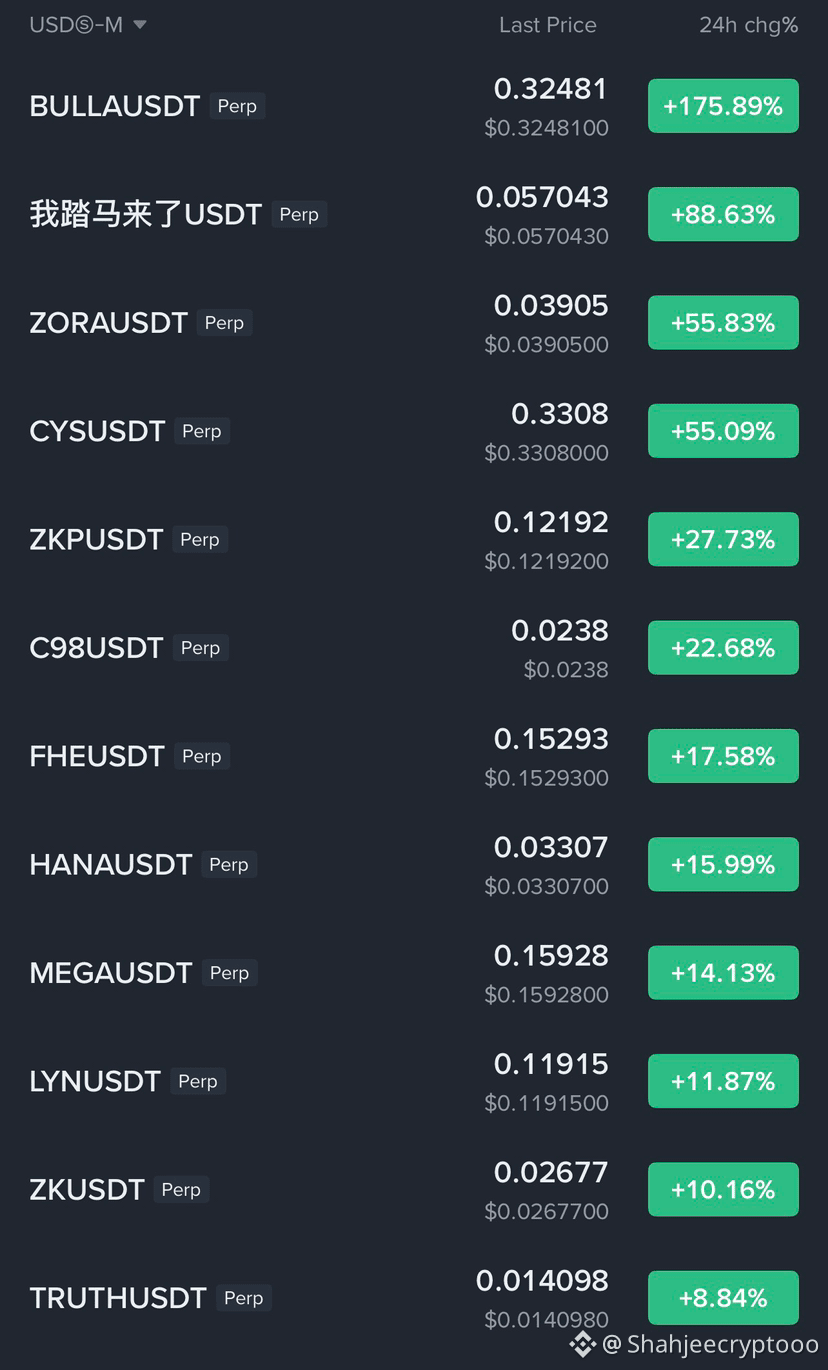Image resolution: width=828 pixels, height=1370 pixels.
Task: Click the Perp tag beside HANAUSDT
Action: coord(229,865)
